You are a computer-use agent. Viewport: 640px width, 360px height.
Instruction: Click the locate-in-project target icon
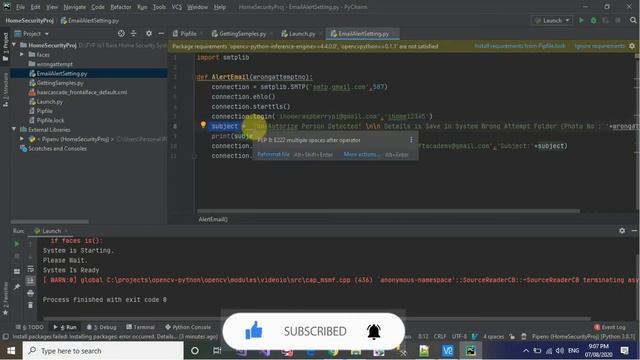tap(121, 33)
